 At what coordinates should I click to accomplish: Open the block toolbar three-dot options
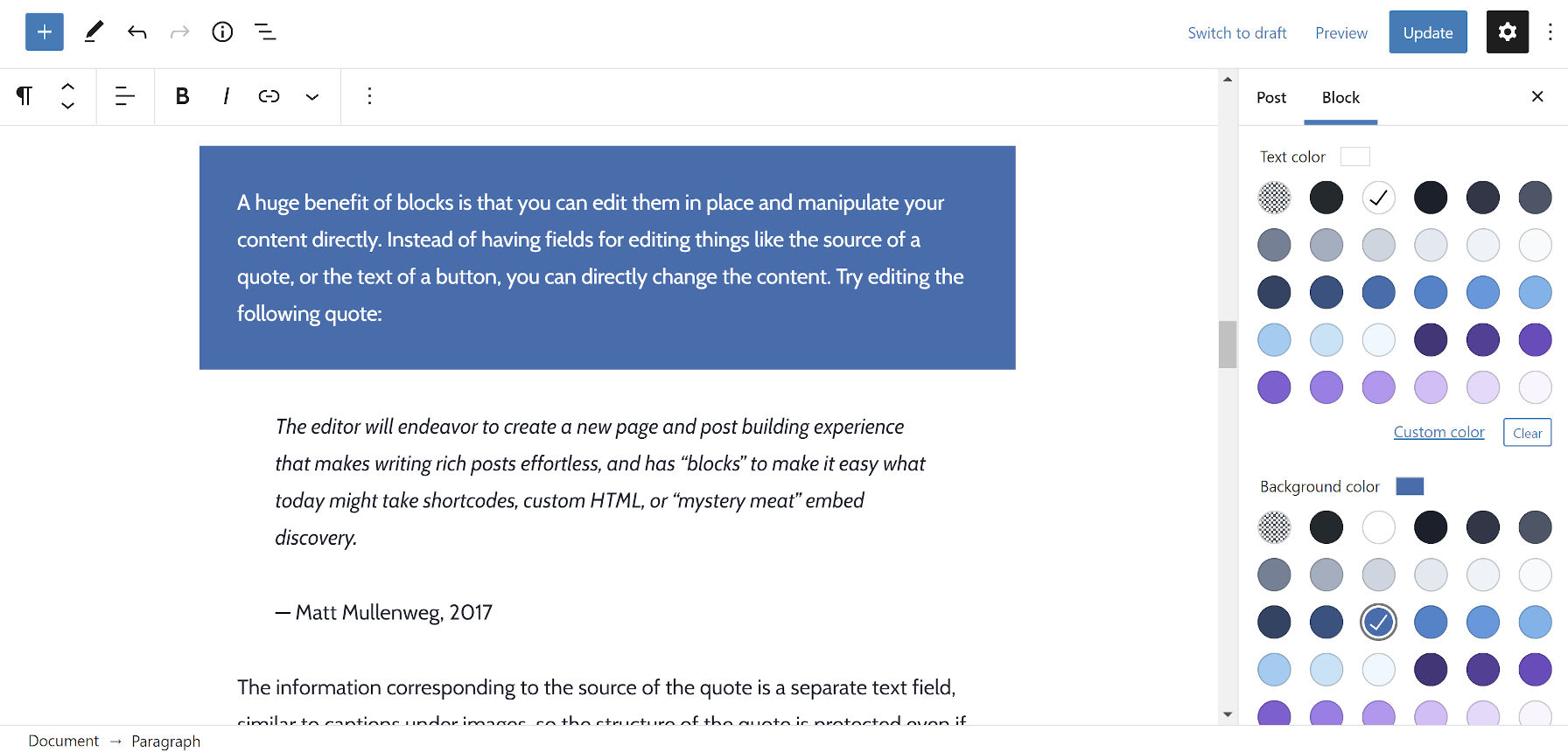(x=369, y=96)
